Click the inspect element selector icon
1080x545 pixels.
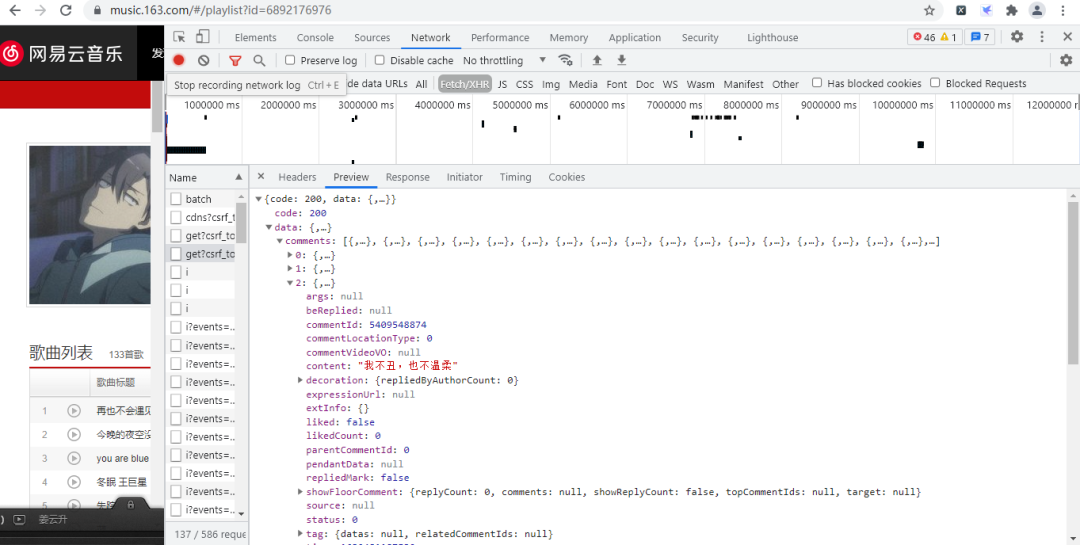pos(180,37)
